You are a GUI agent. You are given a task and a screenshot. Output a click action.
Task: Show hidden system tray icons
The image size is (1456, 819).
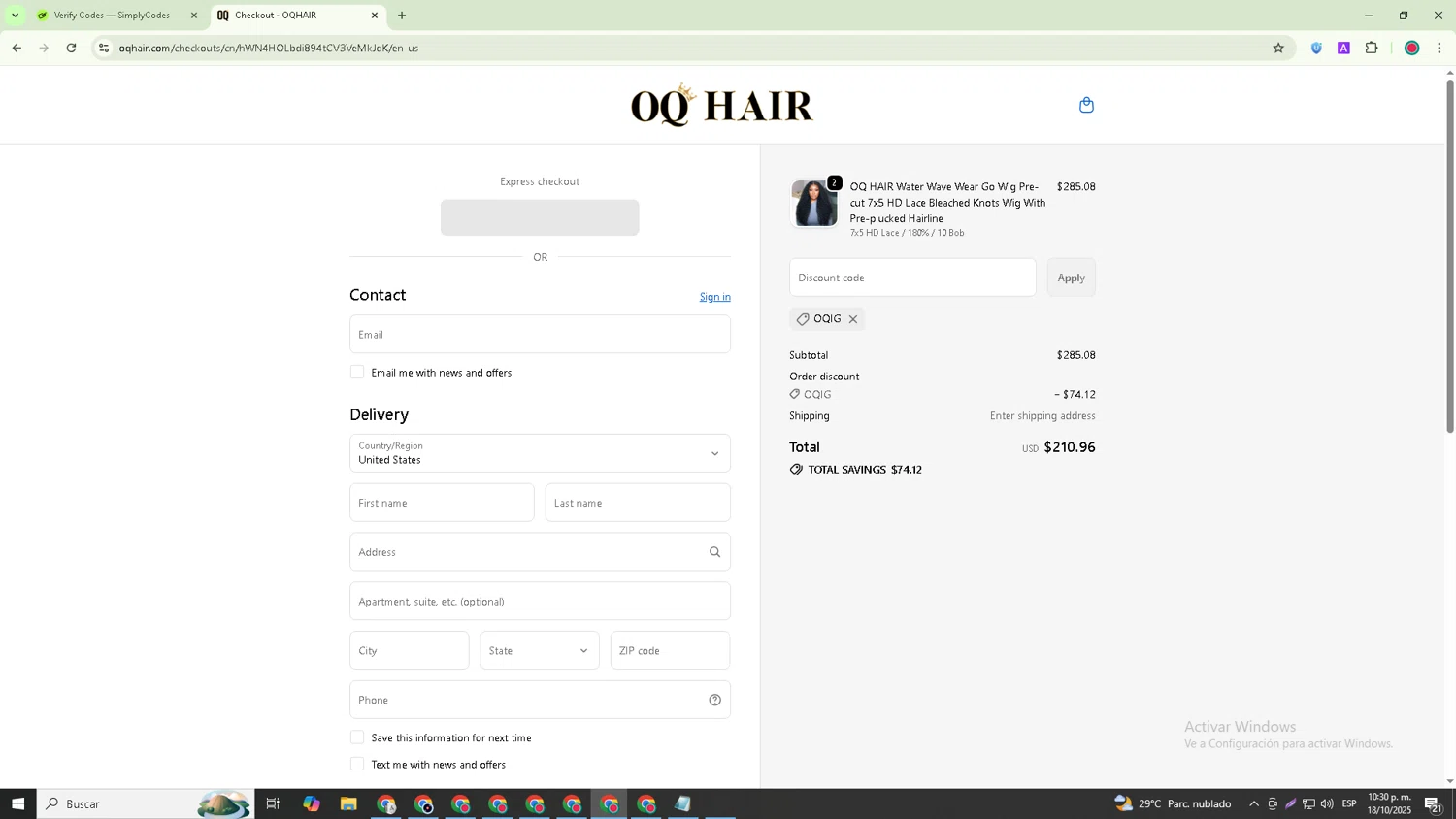[1254, 803]
